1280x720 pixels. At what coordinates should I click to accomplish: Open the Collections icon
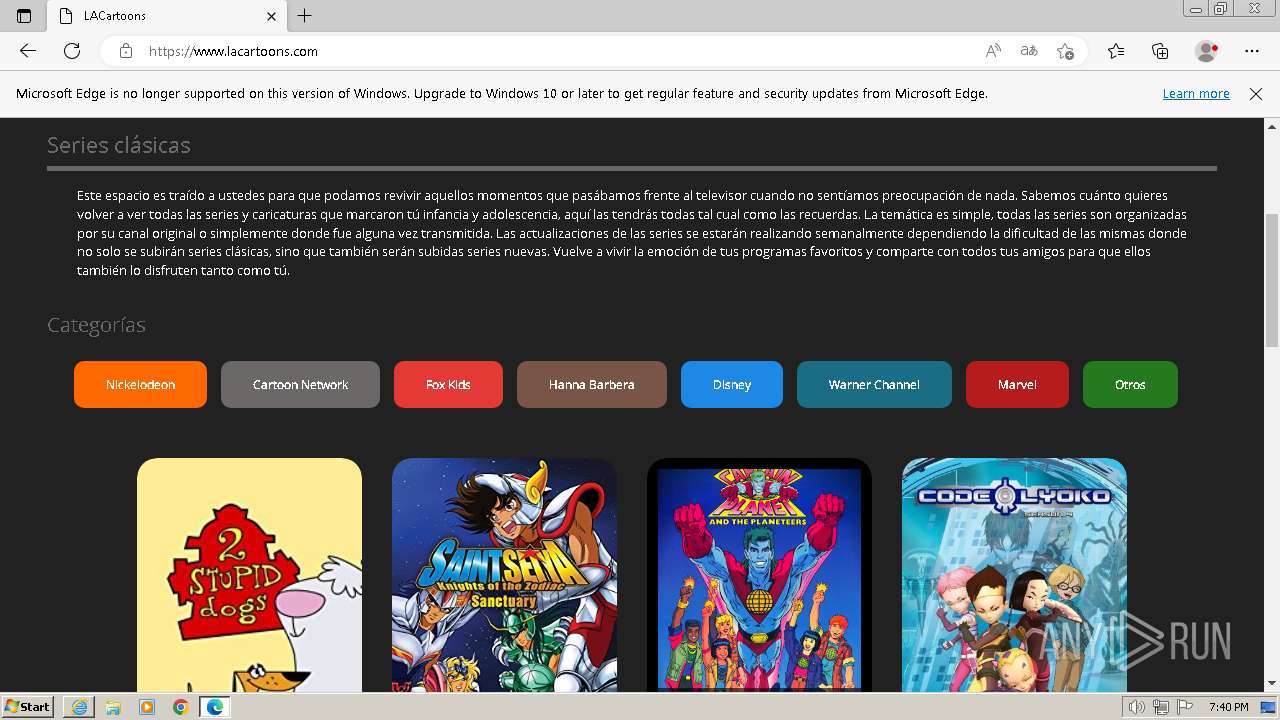tap(1160, 51)
